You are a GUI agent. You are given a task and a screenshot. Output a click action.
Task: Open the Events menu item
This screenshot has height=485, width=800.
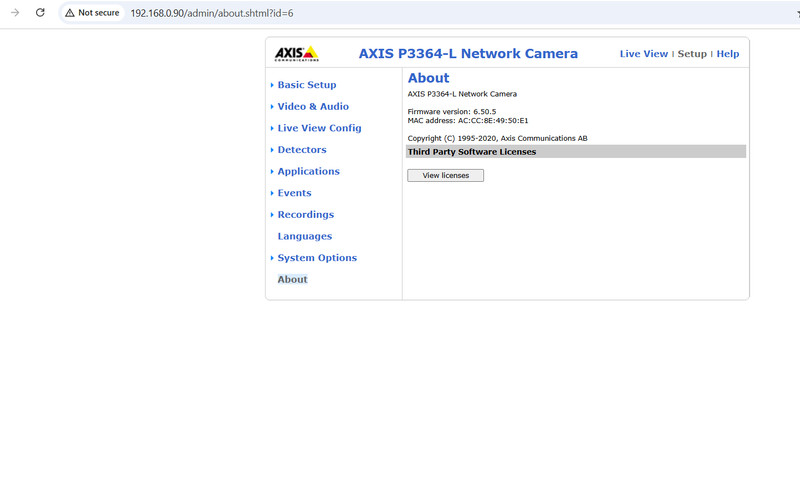294,193
